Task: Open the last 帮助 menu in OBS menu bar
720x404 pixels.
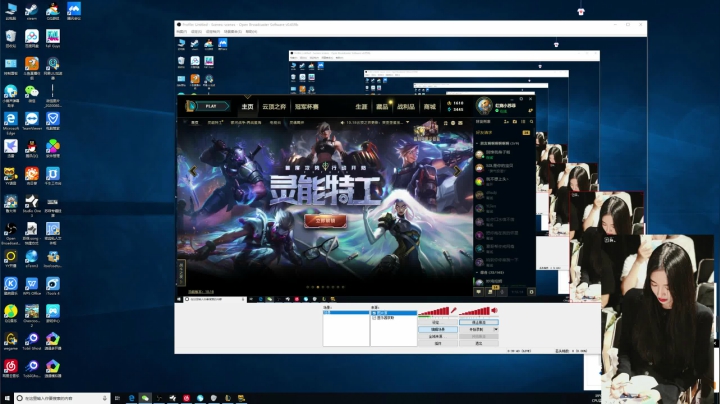Action: coord(251,32)
